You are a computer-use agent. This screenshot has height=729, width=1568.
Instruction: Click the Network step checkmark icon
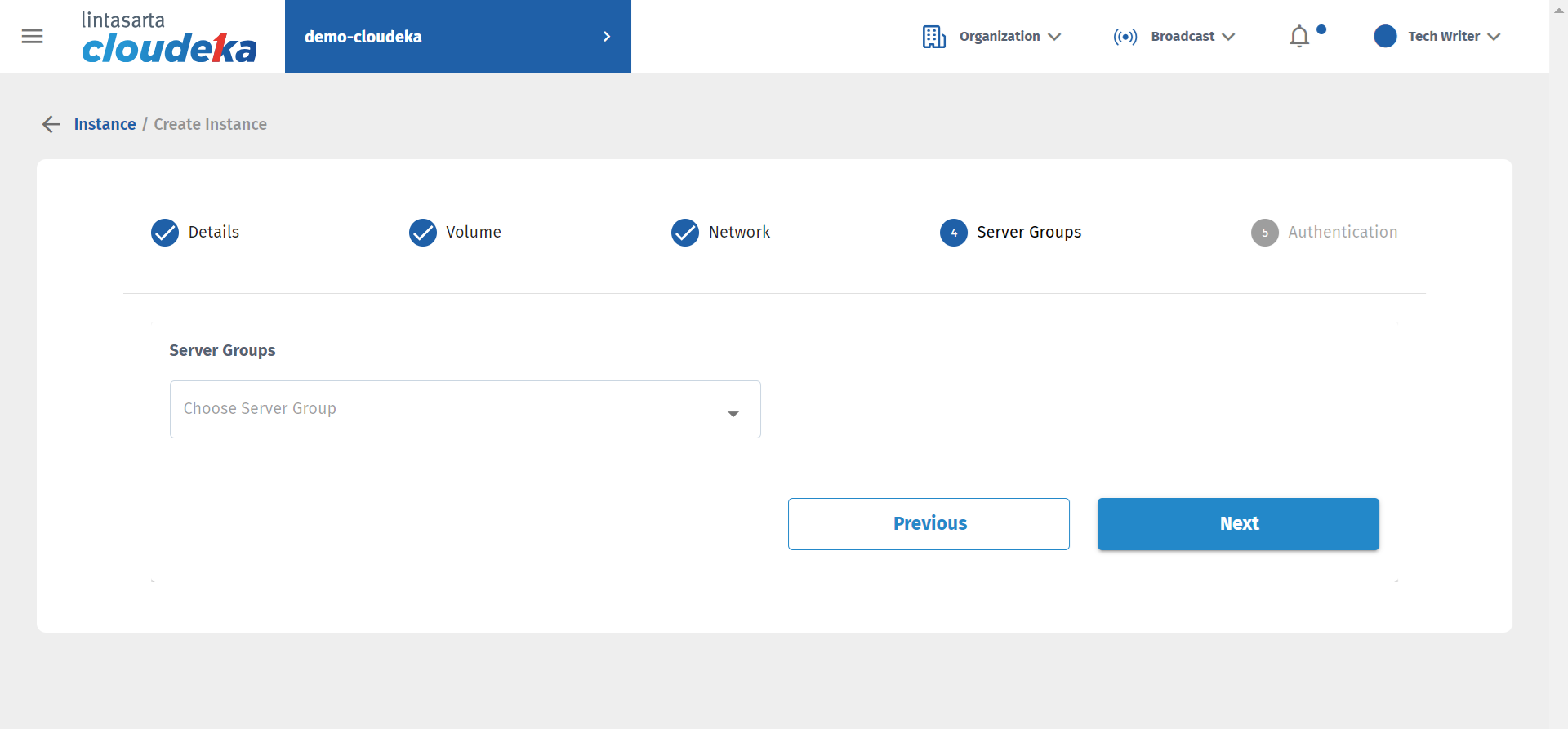point(685,233)
